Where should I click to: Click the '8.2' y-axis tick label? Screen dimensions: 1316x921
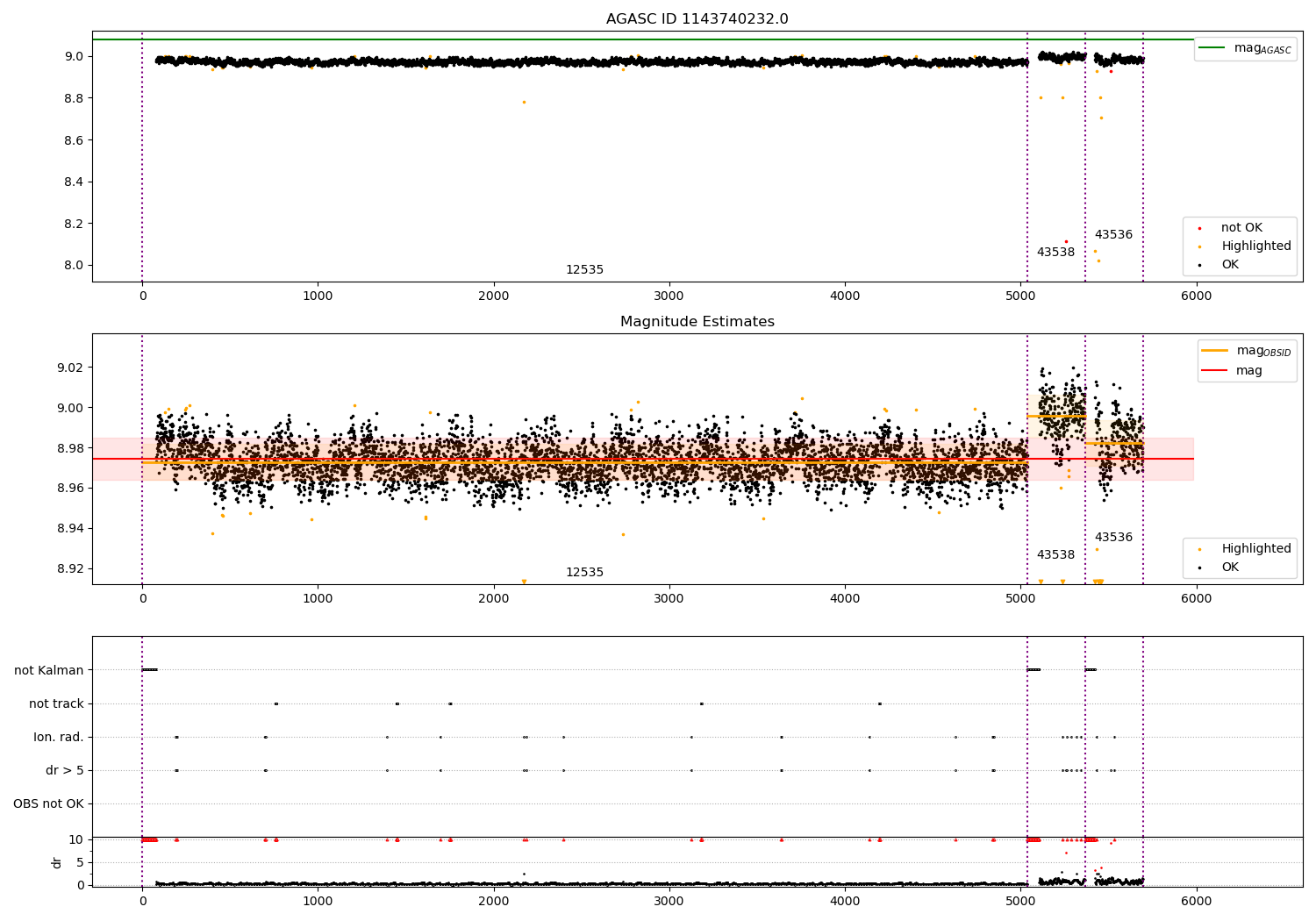click(73, 224)
